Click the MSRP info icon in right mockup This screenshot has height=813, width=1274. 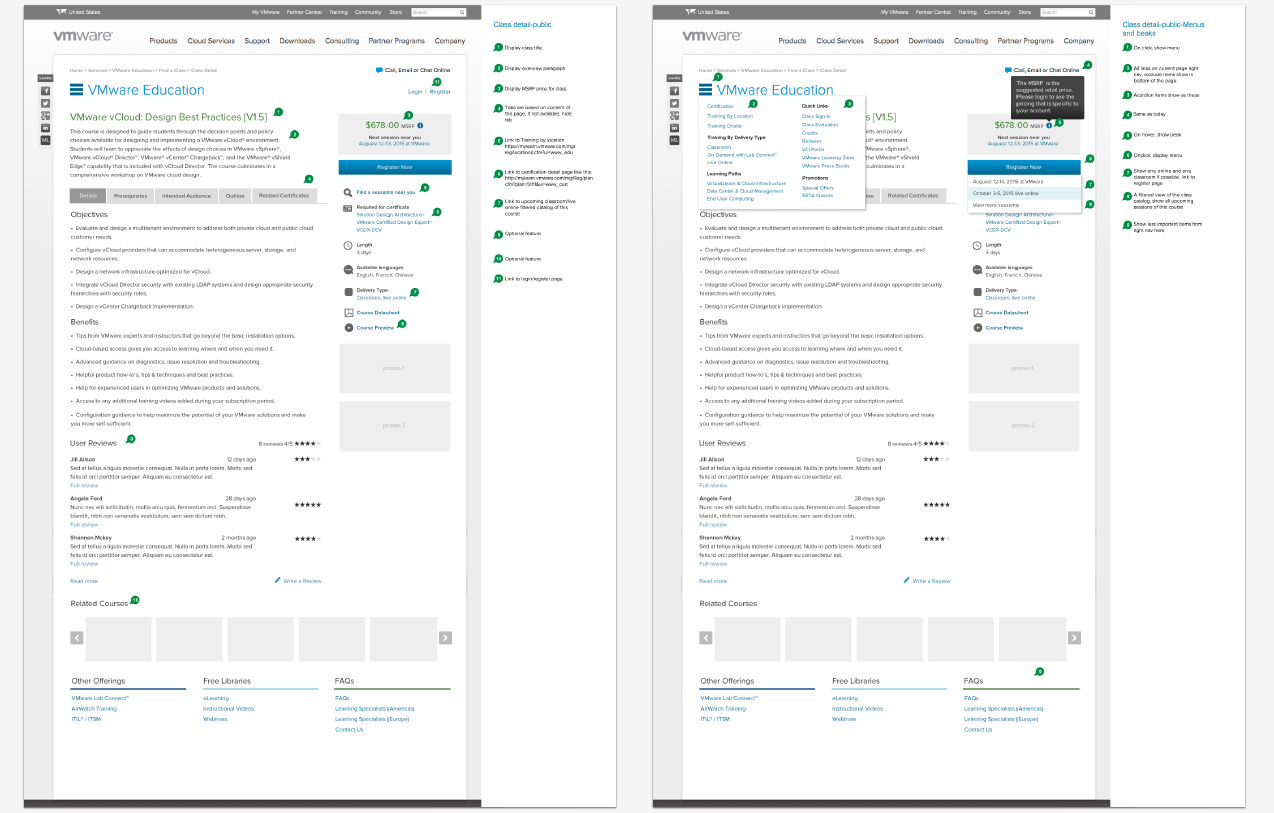[x=1049, y=125]
